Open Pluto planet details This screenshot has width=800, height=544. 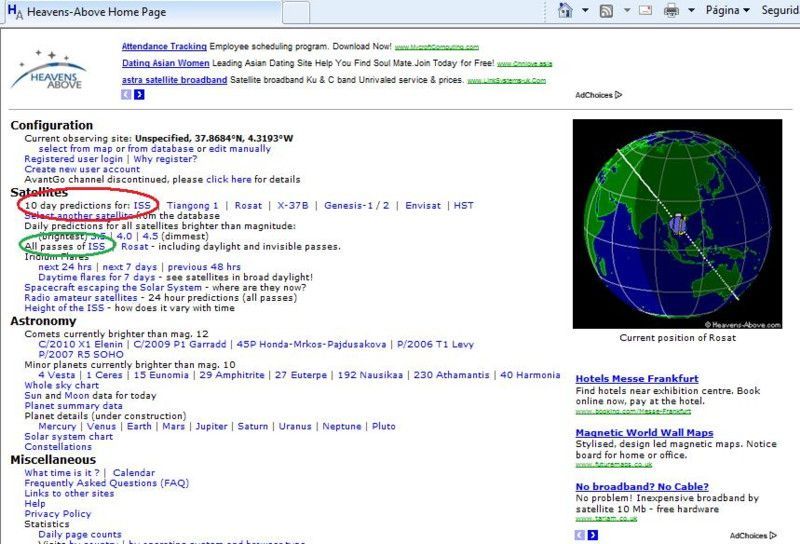384,426
